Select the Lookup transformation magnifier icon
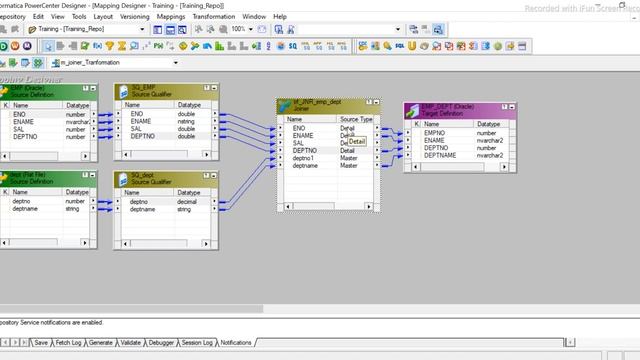 click(134, 46)
